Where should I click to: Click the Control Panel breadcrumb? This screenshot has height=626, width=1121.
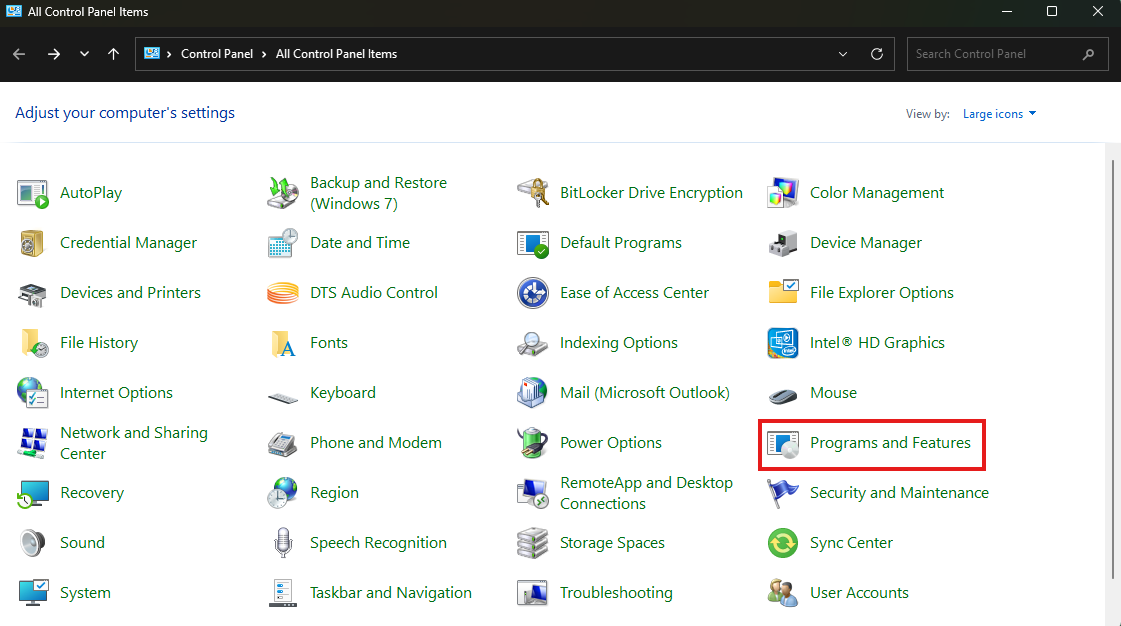217,54
